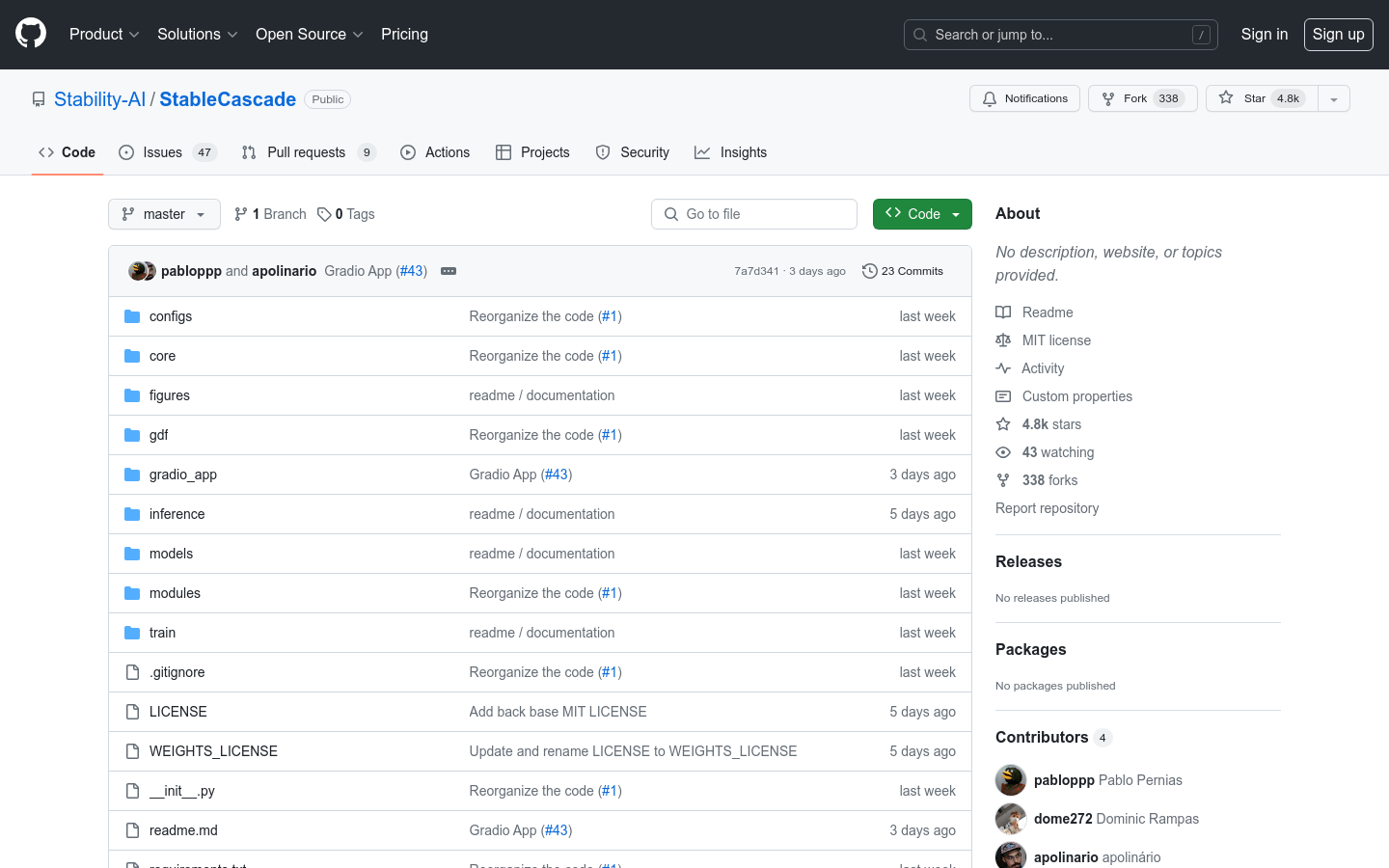Image resolution: width=1389 pixels, height=868 pixels.
Task: Expand the master branch dropdown
Action: [x=164, y=214]
